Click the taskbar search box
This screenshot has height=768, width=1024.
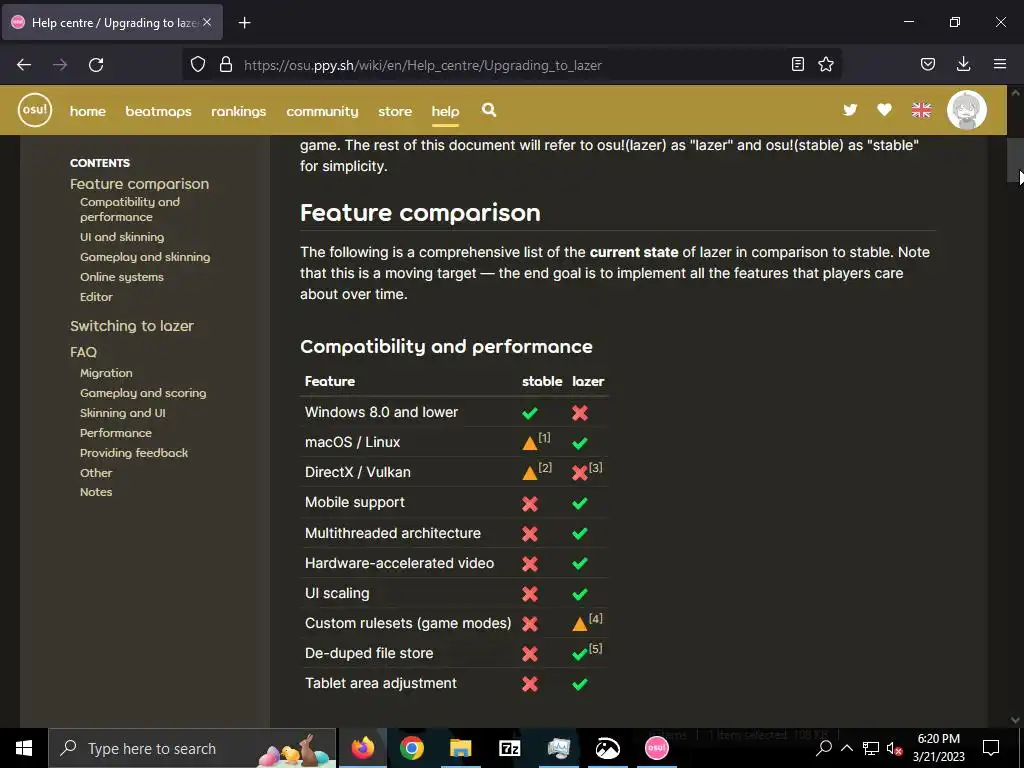[x=193, y=748]
